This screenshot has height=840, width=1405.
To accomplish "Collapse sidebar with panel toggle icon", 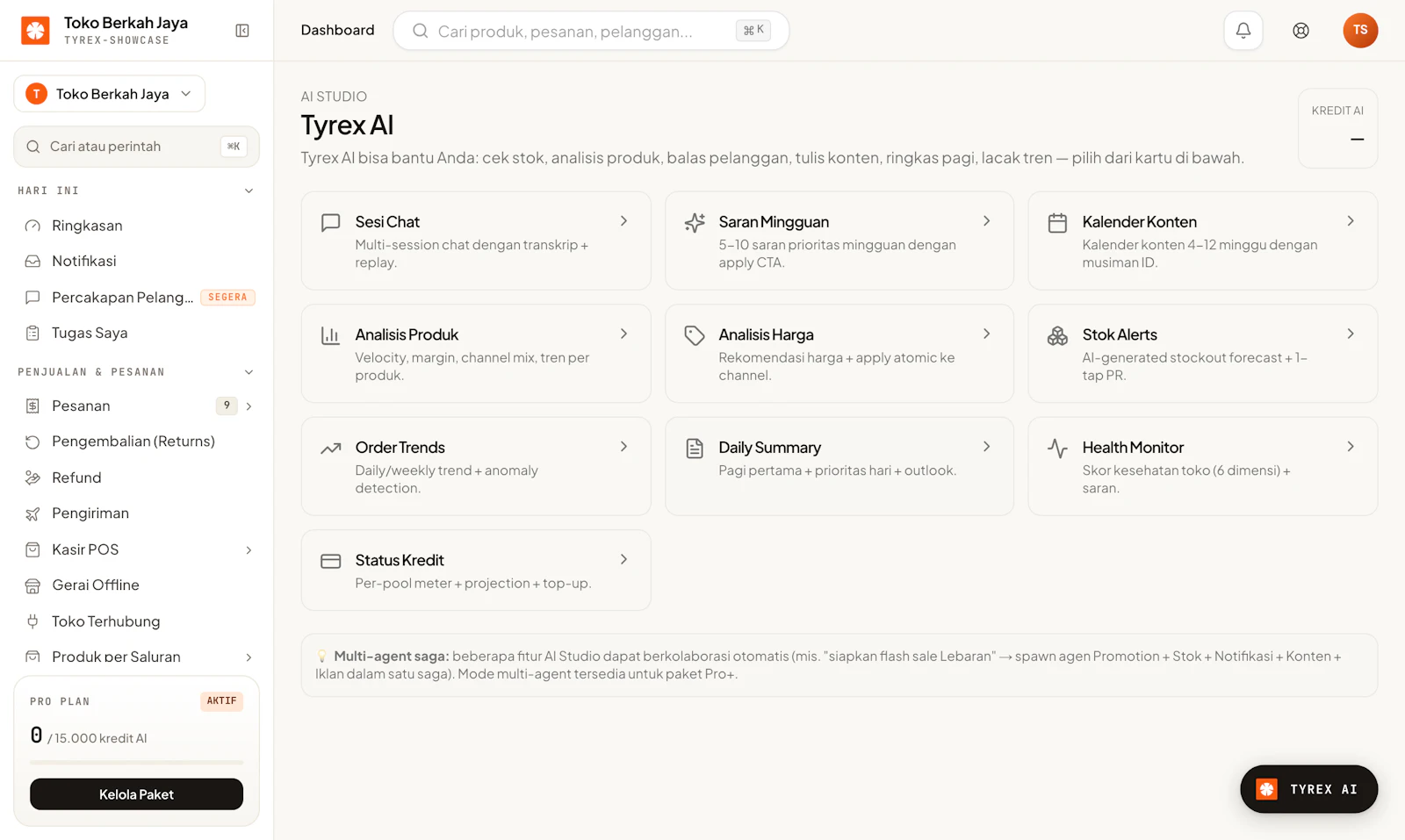I will tap(242, 31).
